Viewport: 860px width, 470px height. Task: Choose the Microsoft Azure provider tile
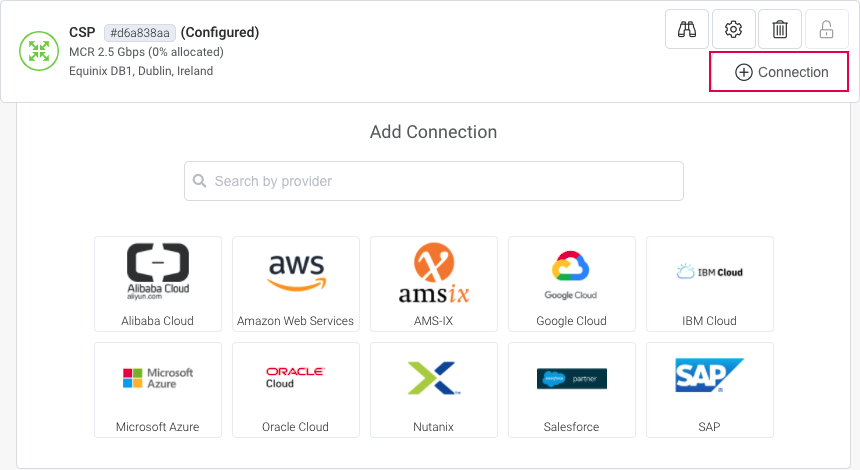pos(158,390)
